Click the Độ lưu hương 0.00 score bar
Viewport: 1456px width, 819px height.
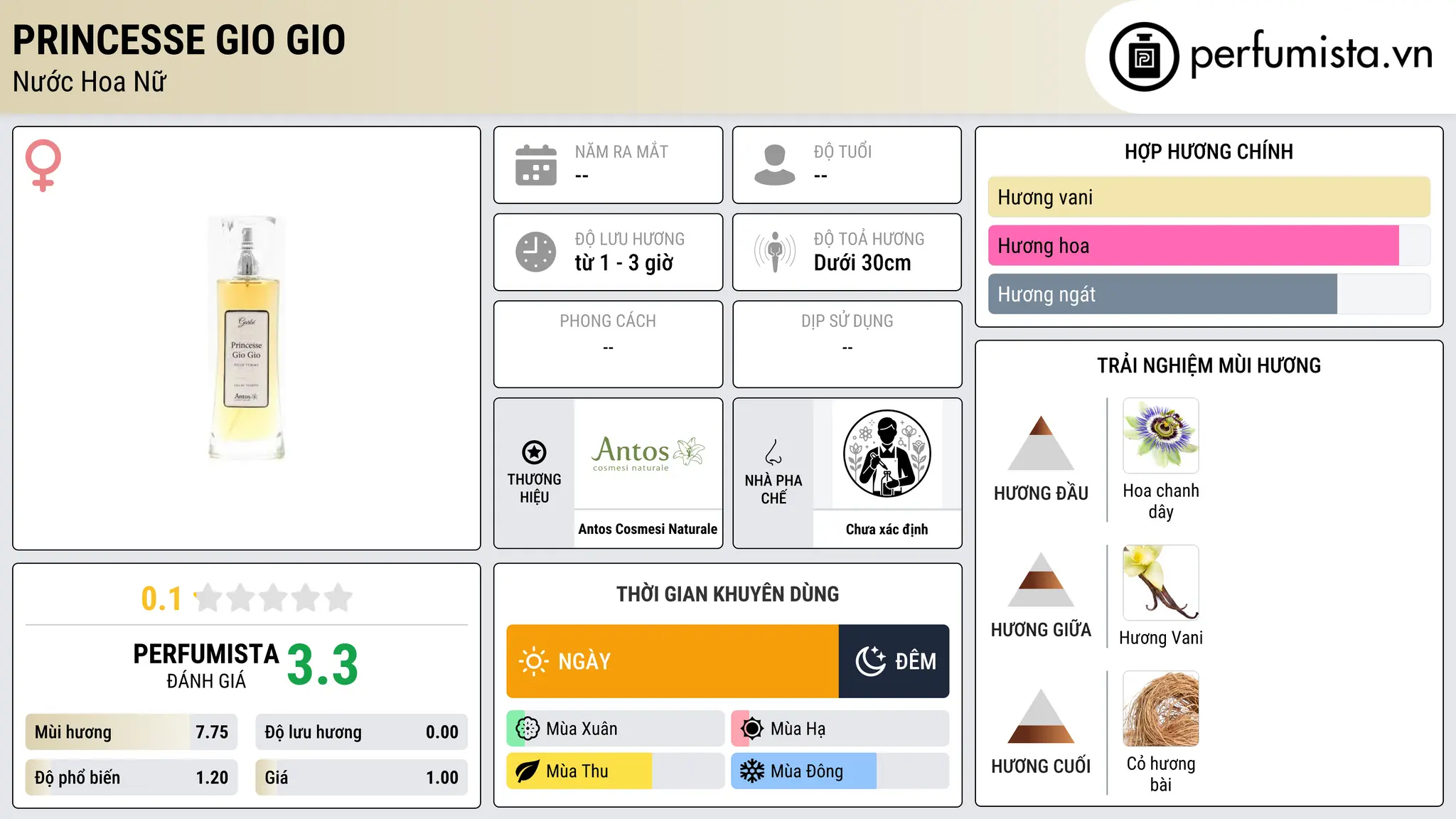(x=362, y=732)
